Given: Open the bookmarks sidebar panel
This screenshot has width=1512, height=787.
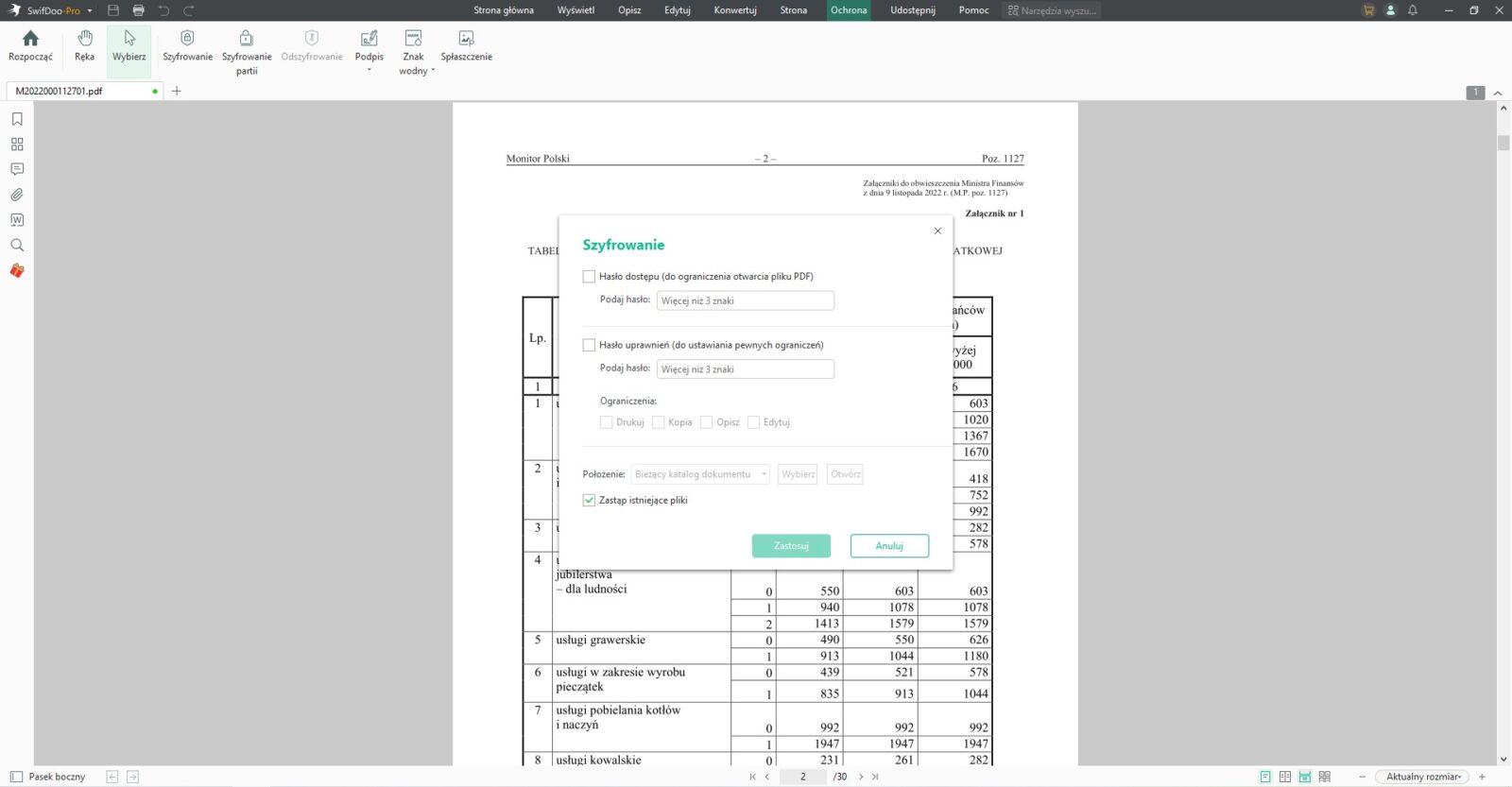Looking at the screenshot, I should pos(17,119).
